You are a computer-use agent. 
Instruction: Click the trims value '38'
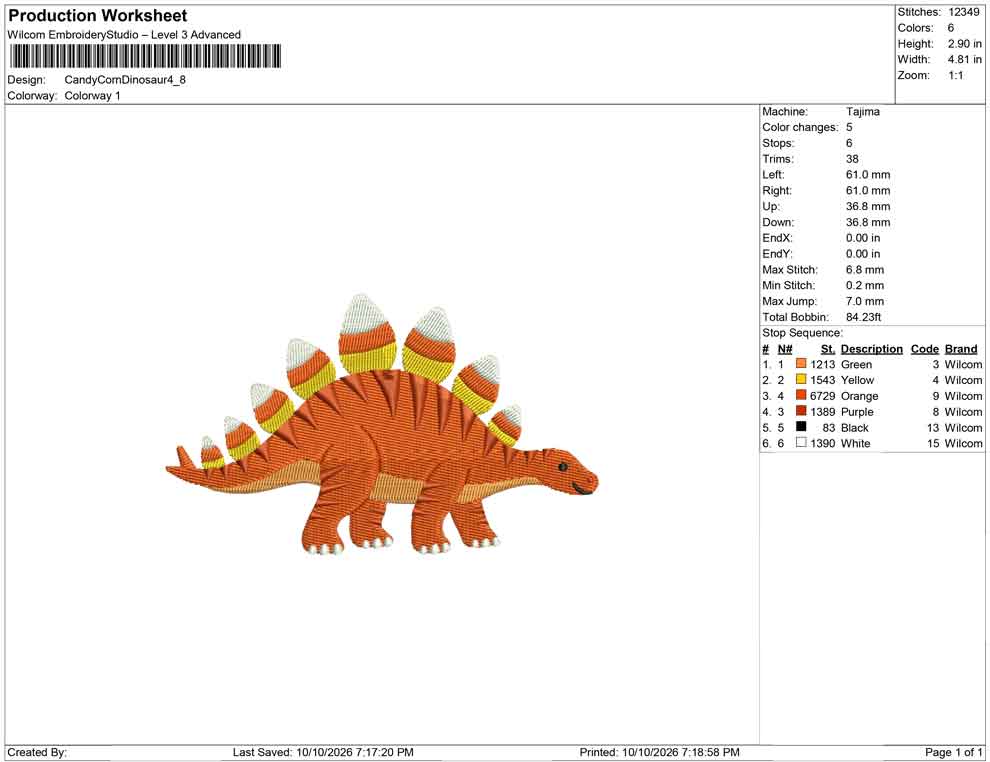tap(852, 159)
